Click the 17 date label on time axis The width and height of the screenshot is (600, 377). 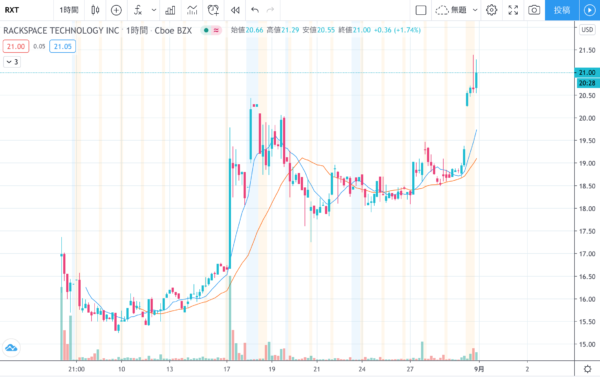[x=227, y=369]
